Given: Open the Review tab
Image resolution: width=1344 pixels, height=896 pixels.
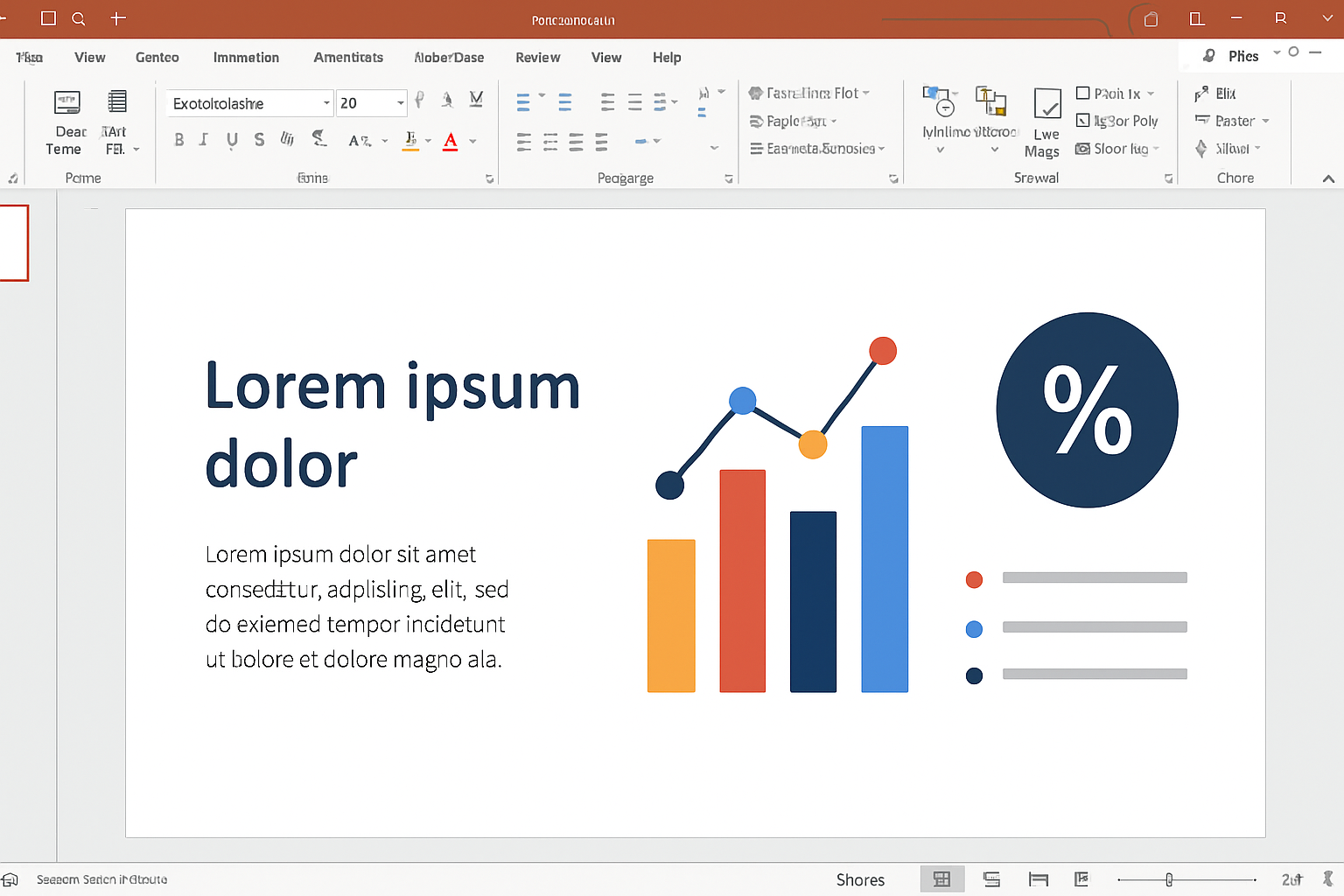Looking at the screenshot, I should pos(537,58).
